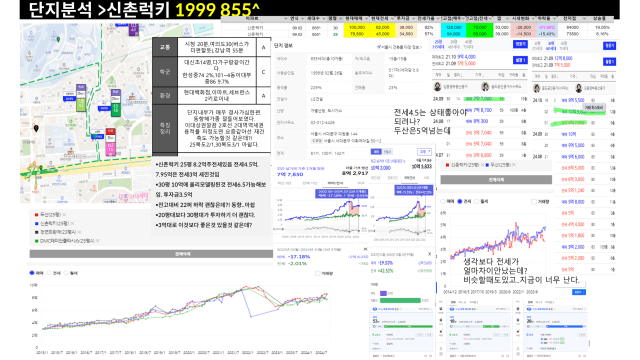Open the 30평 size dropdown above the mini chart

coord(424,152)
